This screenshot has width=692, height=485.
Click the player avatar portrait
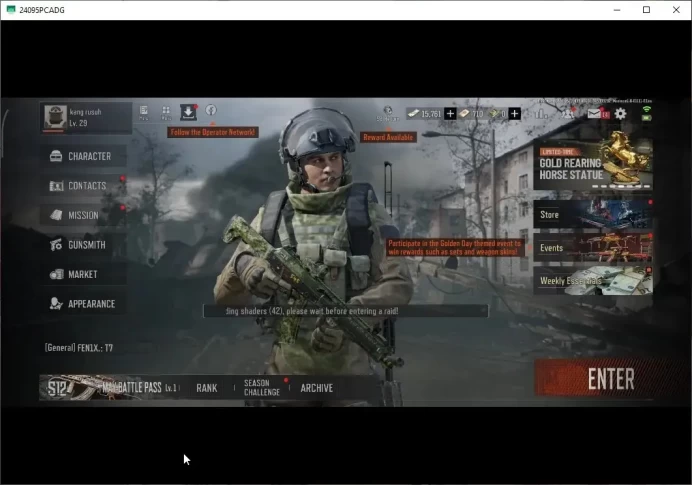coord(56,117)
